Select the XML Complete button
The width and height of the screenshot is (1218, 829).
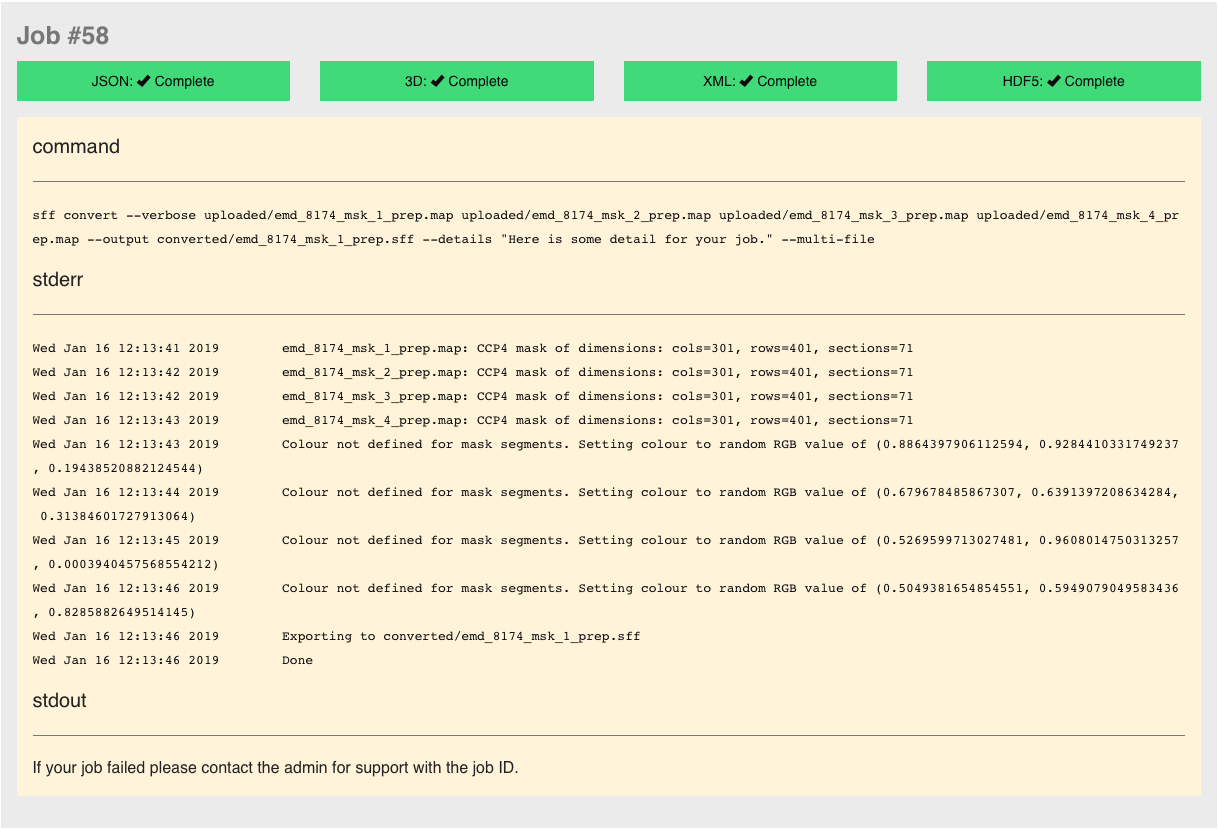(760, 81)
